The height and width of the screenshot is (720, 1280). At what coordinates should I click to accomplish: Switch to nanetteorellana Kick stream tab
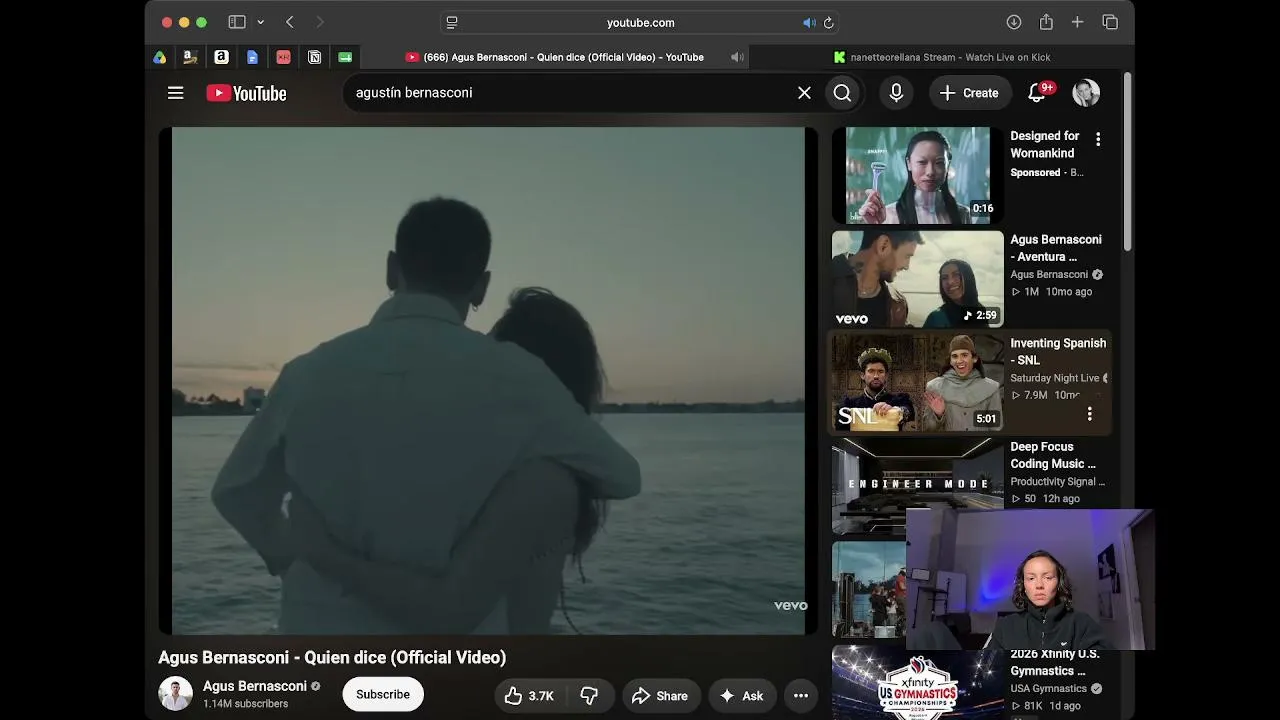pos(941,57)
